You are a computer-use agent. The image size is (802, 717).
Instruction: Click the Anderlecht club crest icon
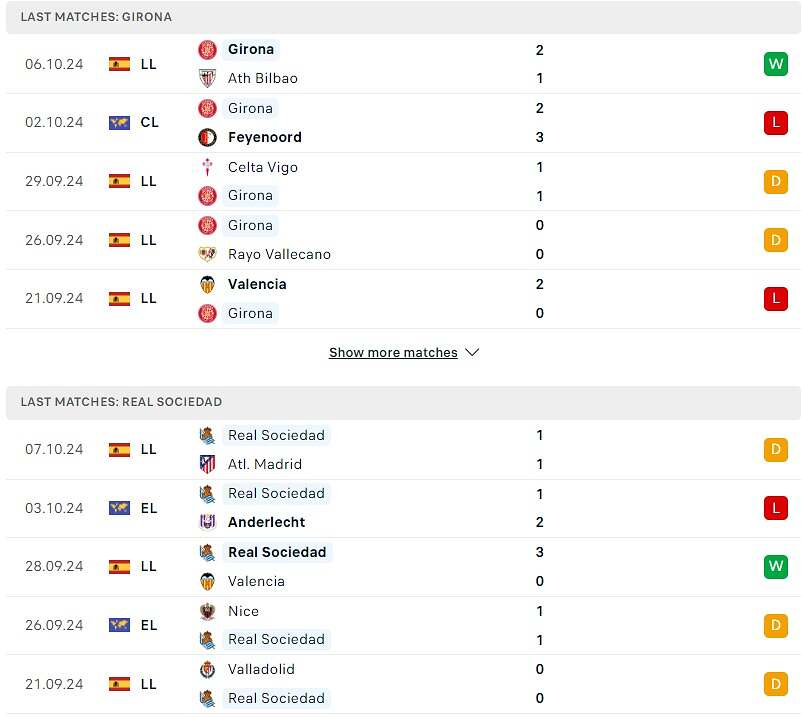click(x=207, y=522)
